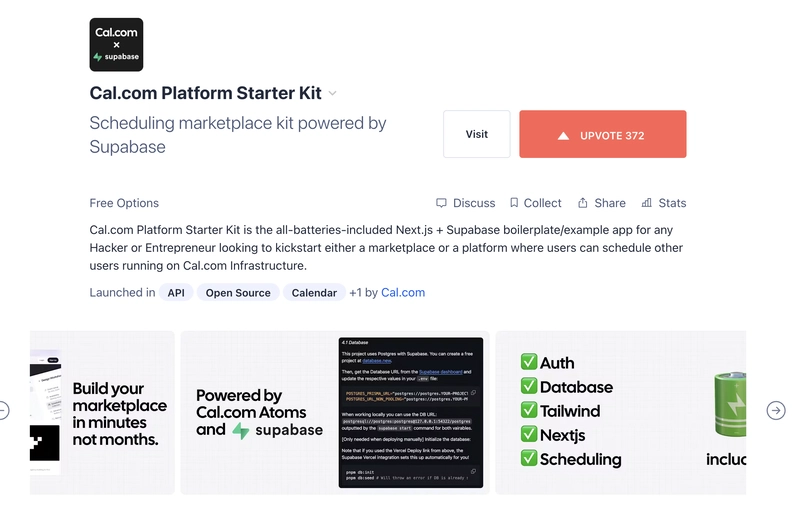The image size is (800, 520).
Task: Upvote the product with UPVOTE 372
Action: (x=603, y=134)
